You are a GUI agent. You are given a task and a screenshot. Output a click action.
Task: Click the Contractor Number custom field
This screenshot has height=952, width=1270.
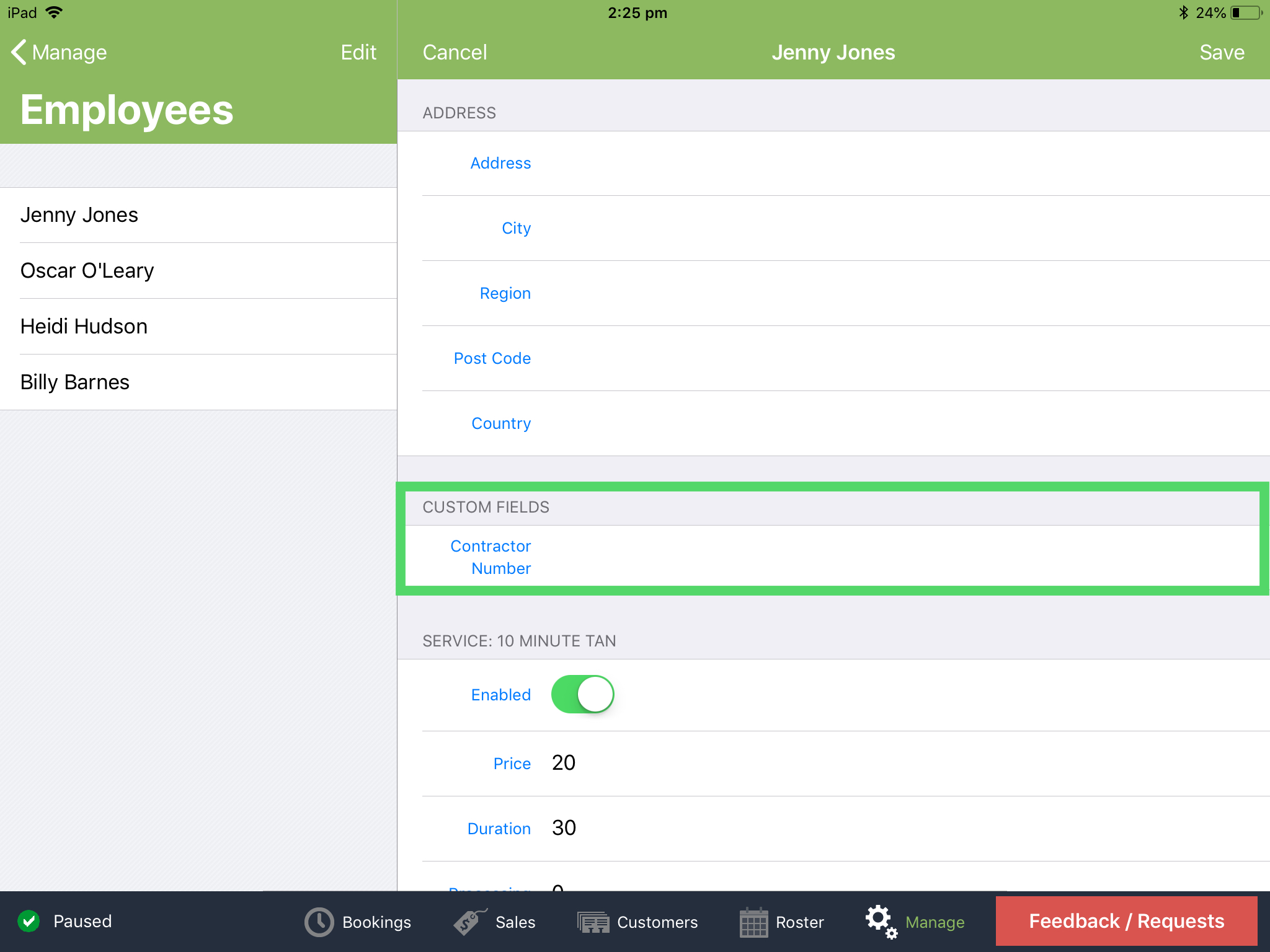click(x=491, y=557)
